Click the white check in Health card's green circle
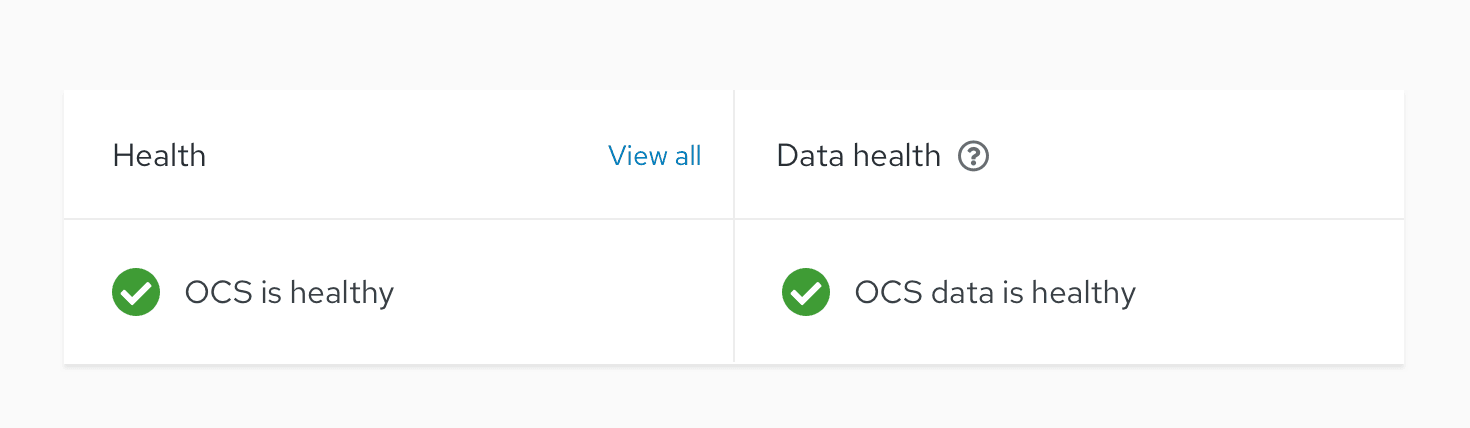This screenshot has width=1470, height=428. click(136, 292)
